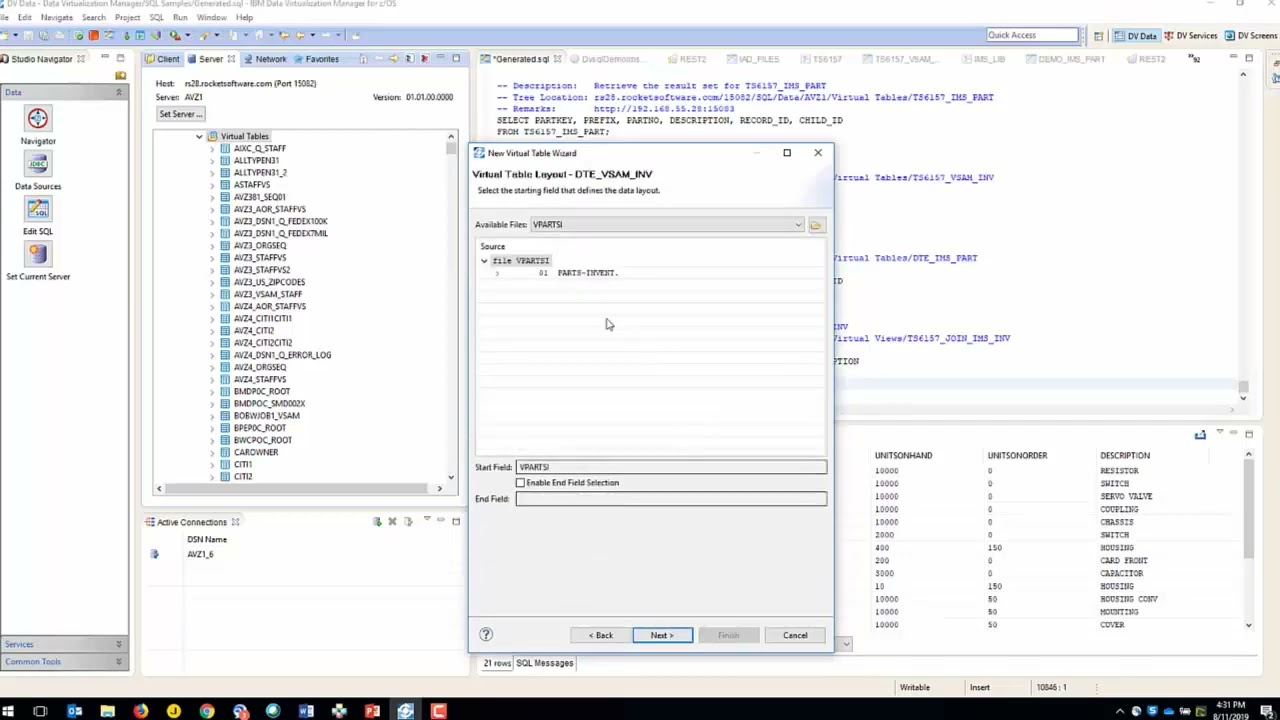Expand the Services section
The image size is (1280, 720).
click(x=64, y=644)
